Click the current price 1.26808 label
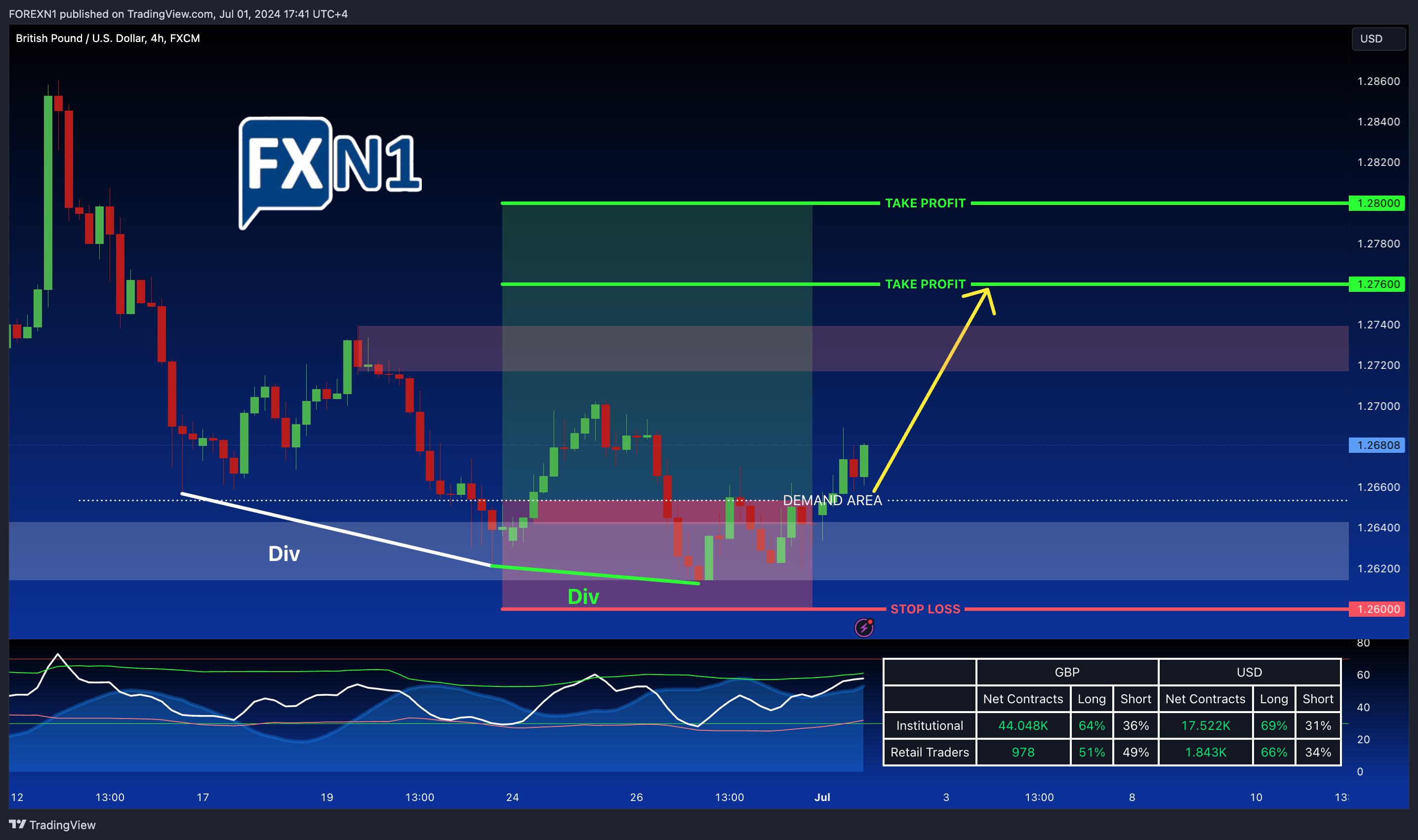Viewport: 1418px width, 840px height. click(1377, 445)
